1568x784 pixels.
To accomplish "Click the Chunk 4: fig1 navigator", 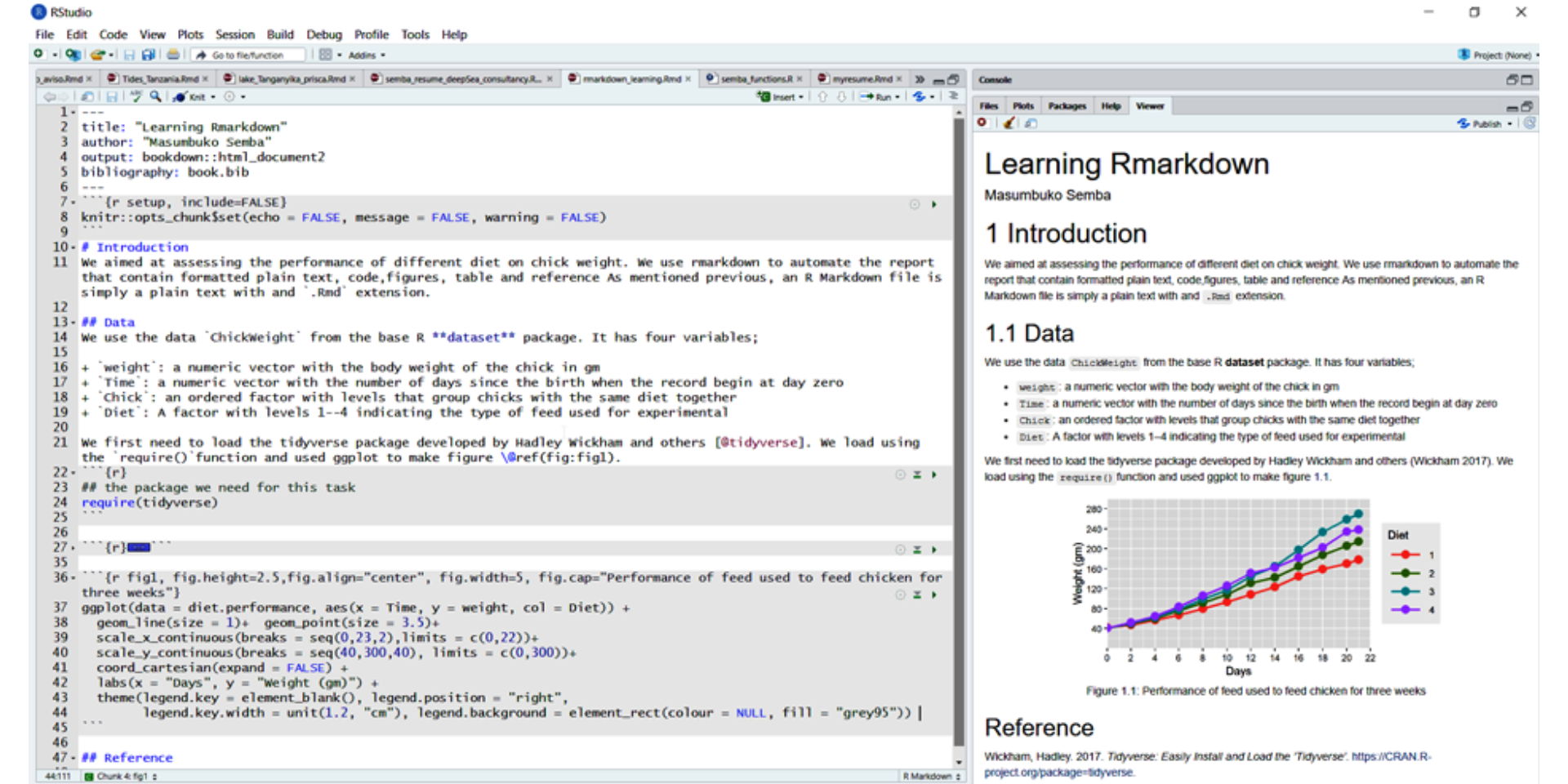I will coord(120,777).
